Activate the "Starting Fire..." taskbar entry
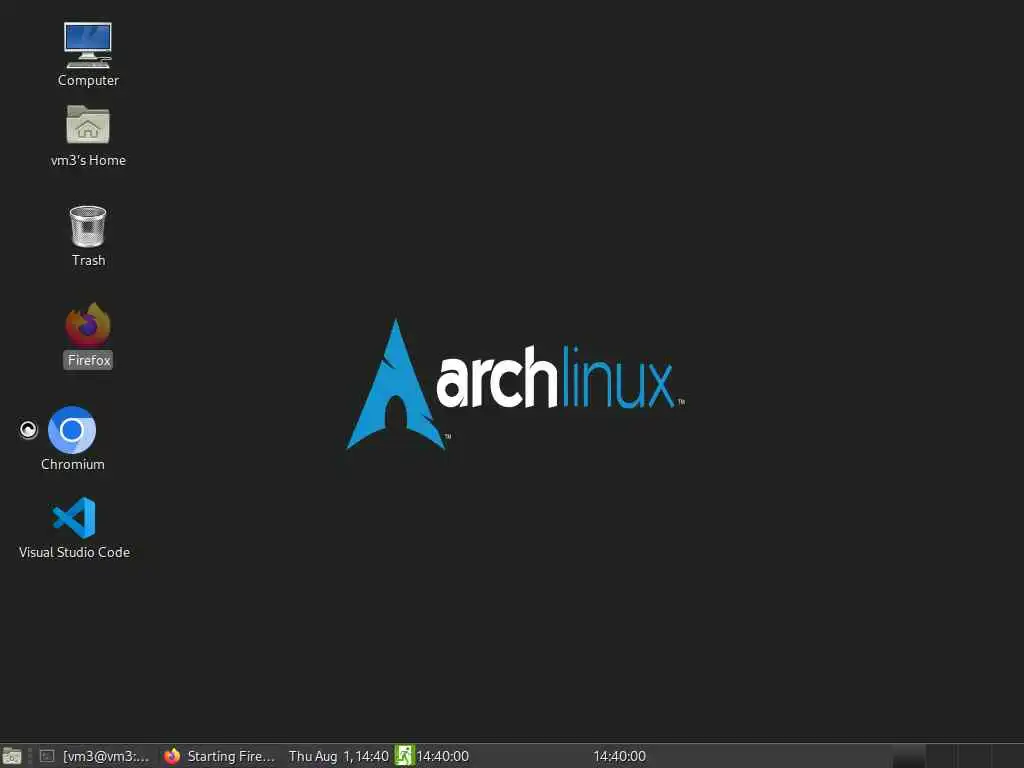Screen dimensions: 1024x768 (219, 756)
